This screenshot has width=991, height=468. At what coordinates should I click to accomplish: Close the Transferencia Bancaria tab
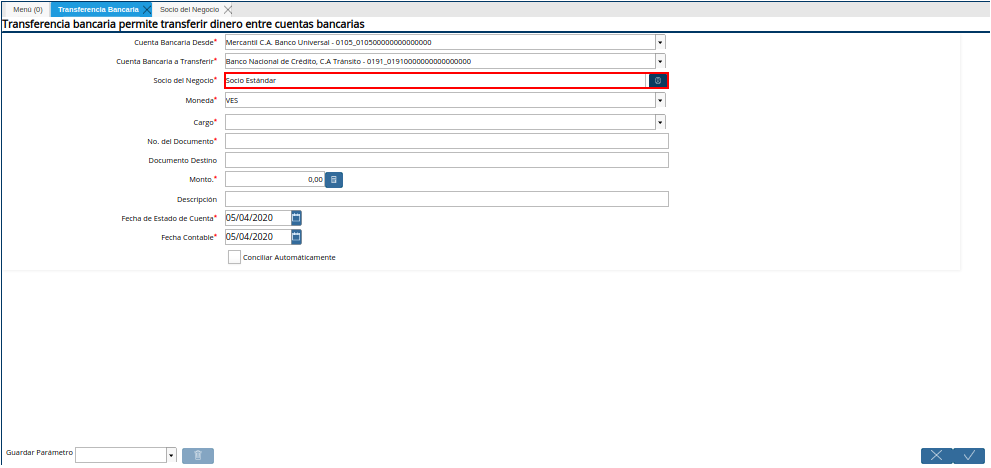tap(147, 9)
